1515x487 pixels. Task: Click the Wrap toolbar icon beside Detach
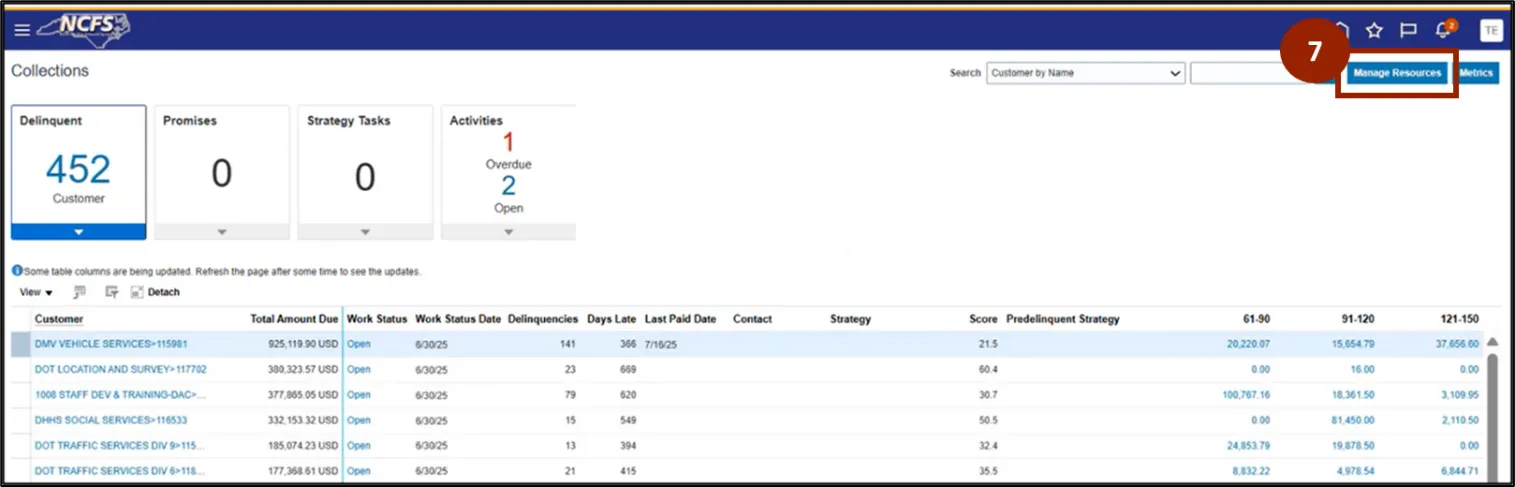tap(112, 292)
